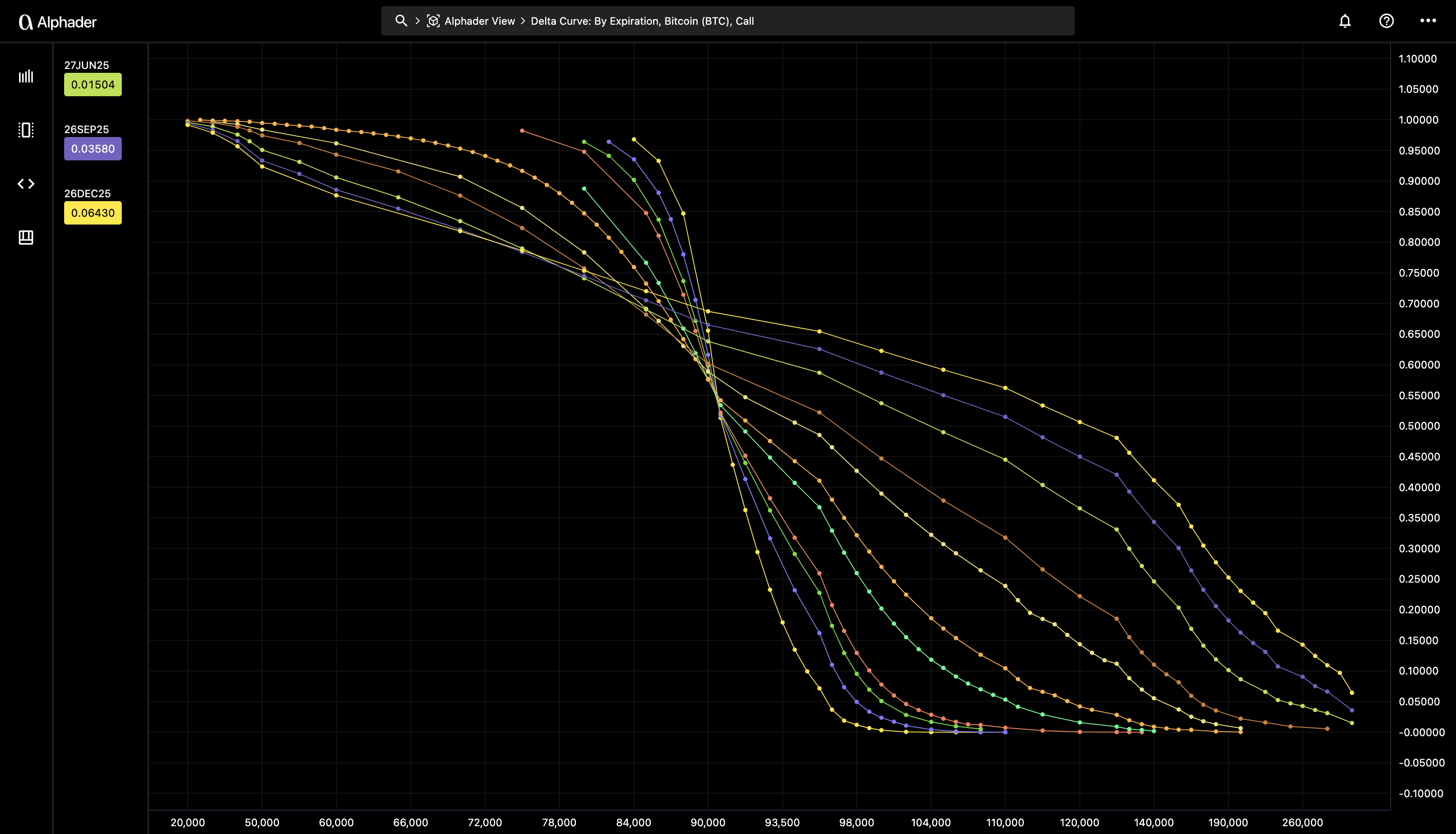Click the green 0.01504 legend badge
1456x834 pixels.
point(93,85)
